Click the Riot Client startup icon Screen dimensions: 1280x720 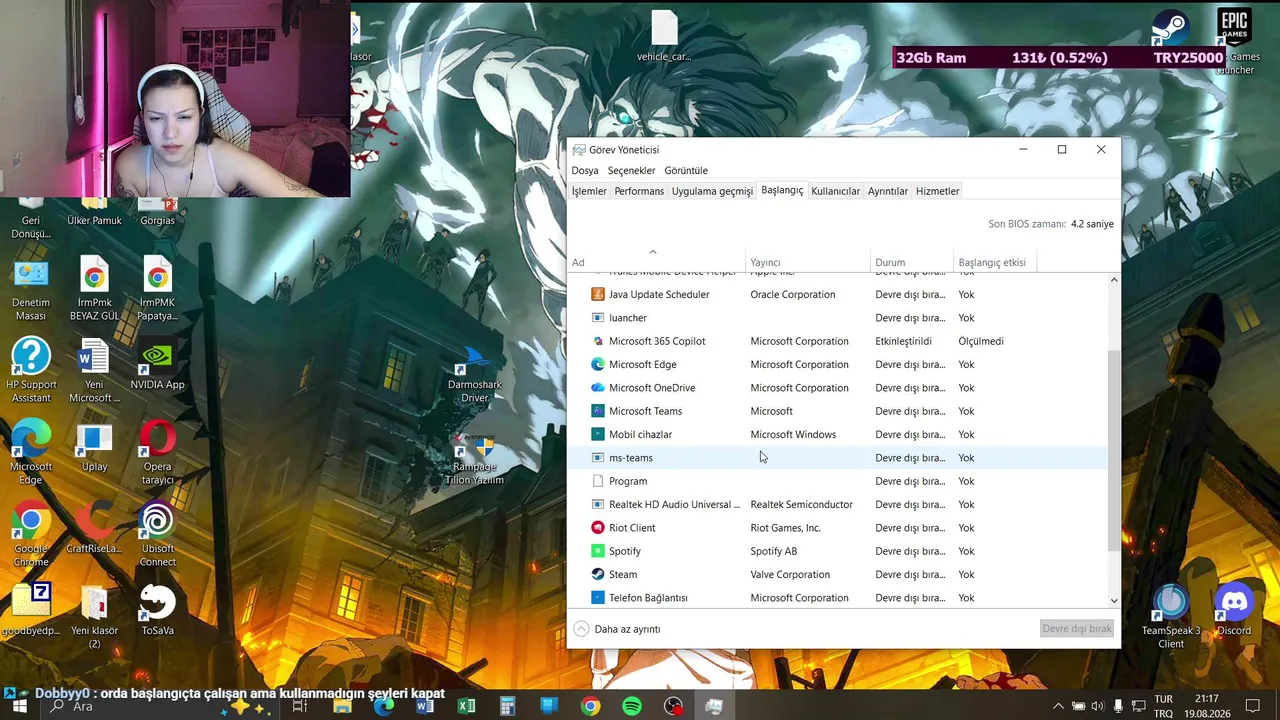point(598,528)
